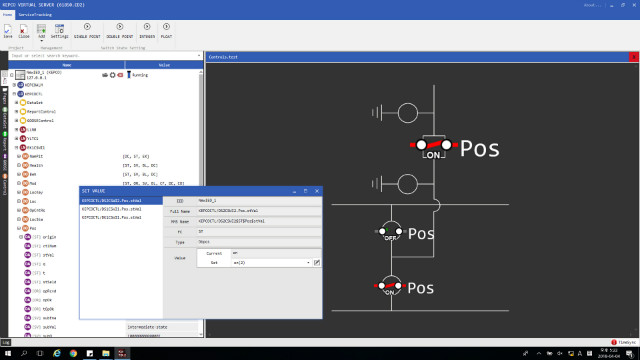This screenshot has height=360, width=640.
Task: Toggle the bottom ON switch symbol in the diagram
Action: [x=390, y=287]
